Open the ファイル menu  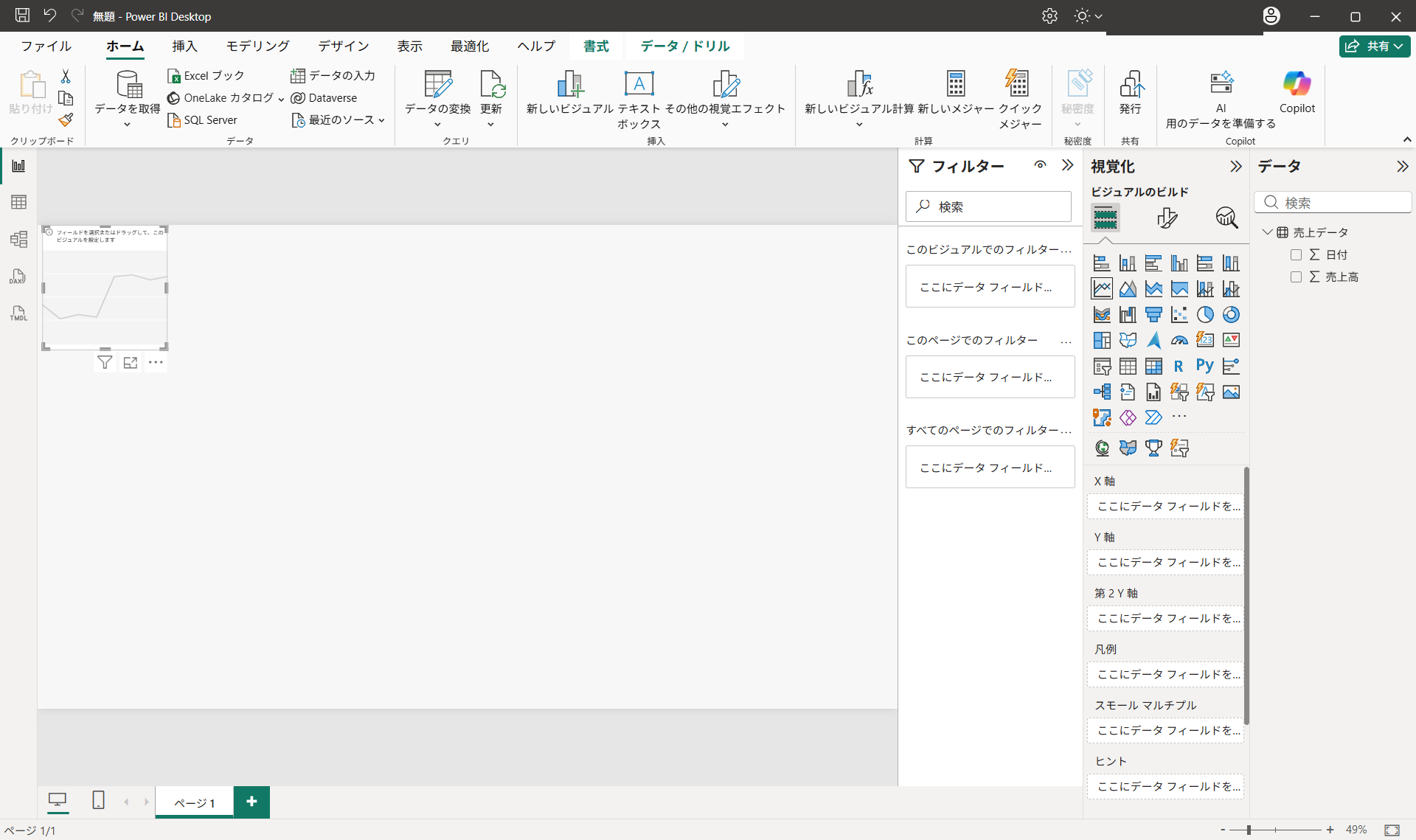46,46
